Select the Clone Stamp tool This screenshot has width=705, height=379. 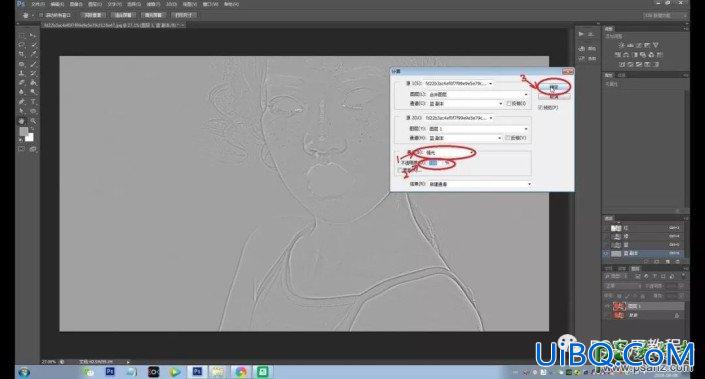point(21,73)
